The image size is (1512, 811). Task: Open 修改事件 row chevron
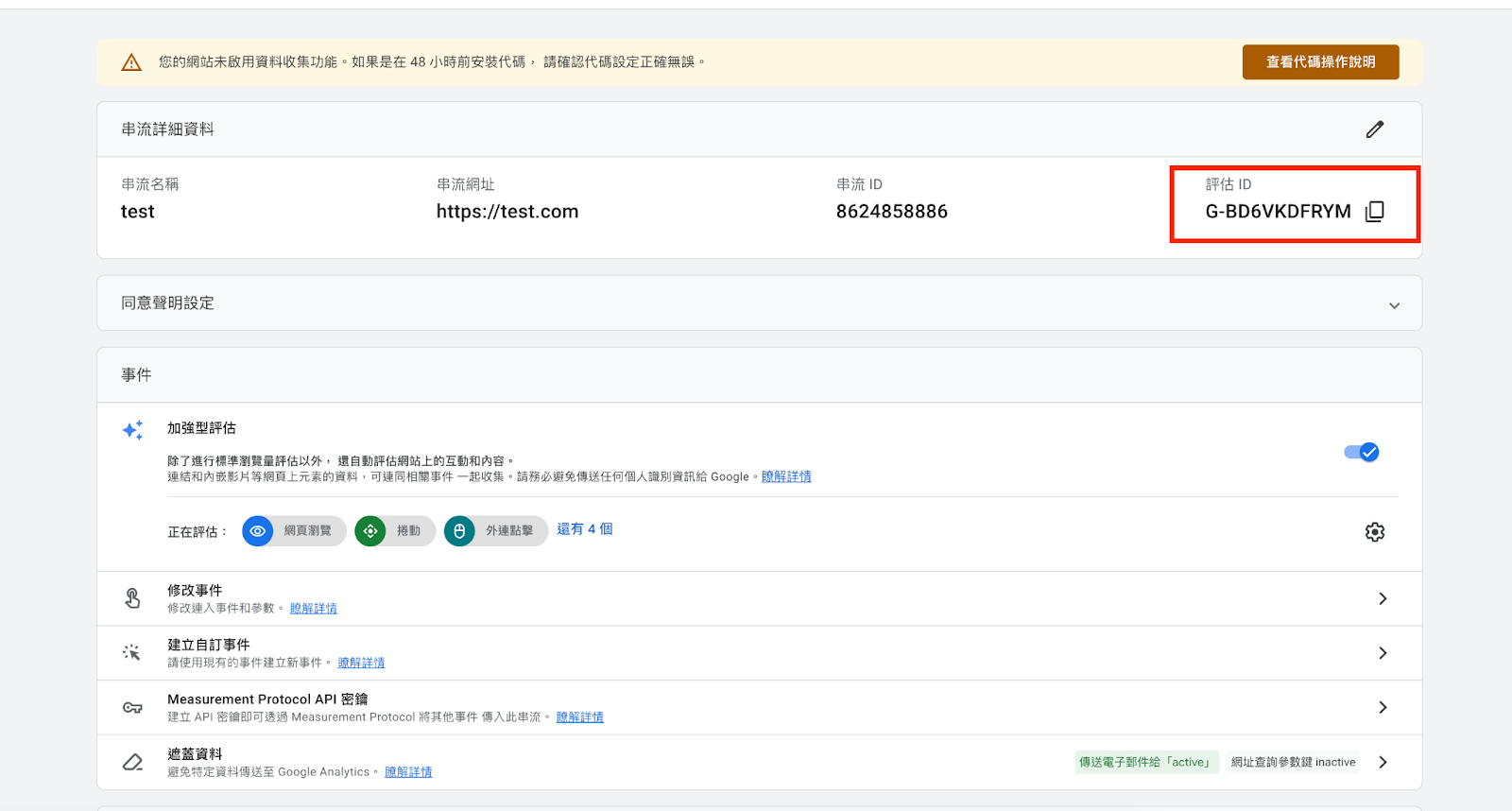click(x=1383, y=598)
